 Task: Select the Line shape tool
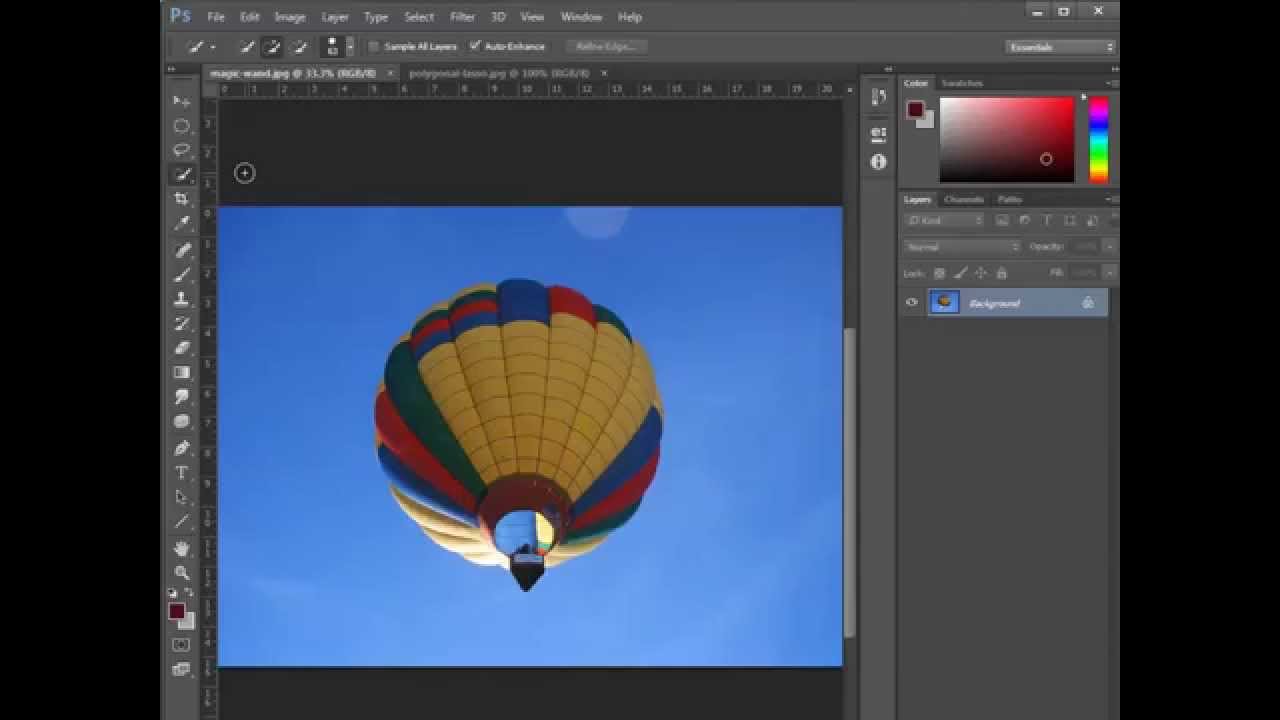coord(181,521)
